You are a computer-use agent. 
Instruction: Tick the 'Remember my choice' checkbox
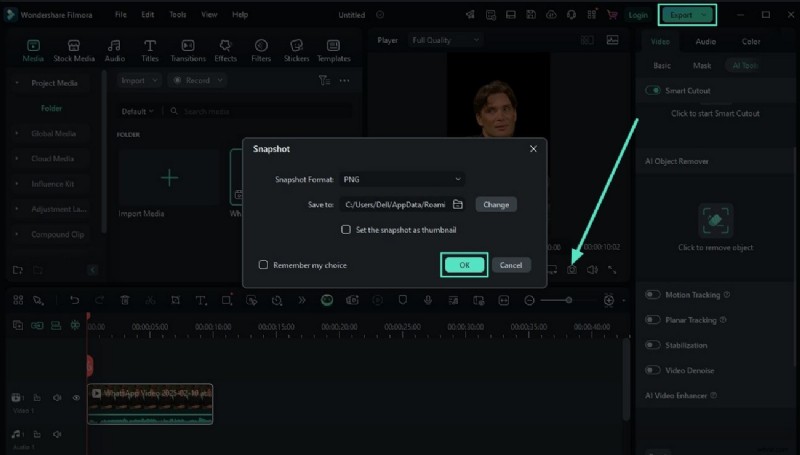[x=264, y=265]
